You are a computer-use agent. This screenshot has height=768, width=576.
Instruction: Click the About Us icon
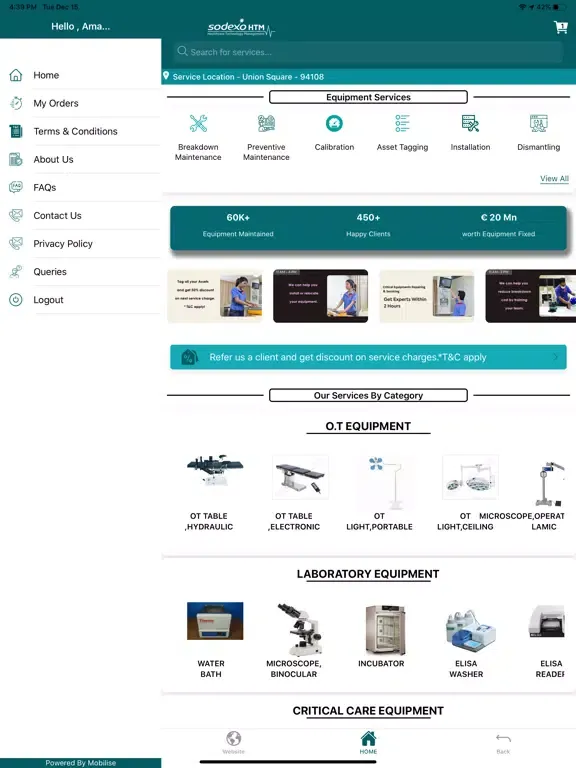[16, 159]
